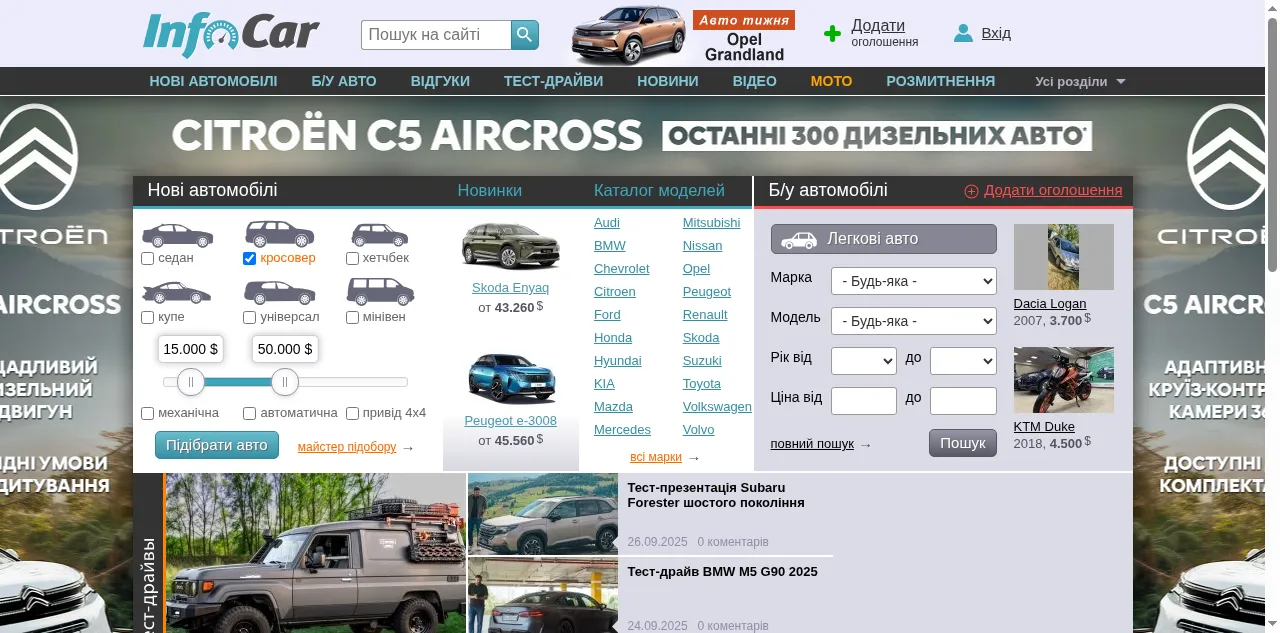Click the price 'до' input field
Image resolution: width=1280 pixels, height=633 pixels.
pos(963,401)
